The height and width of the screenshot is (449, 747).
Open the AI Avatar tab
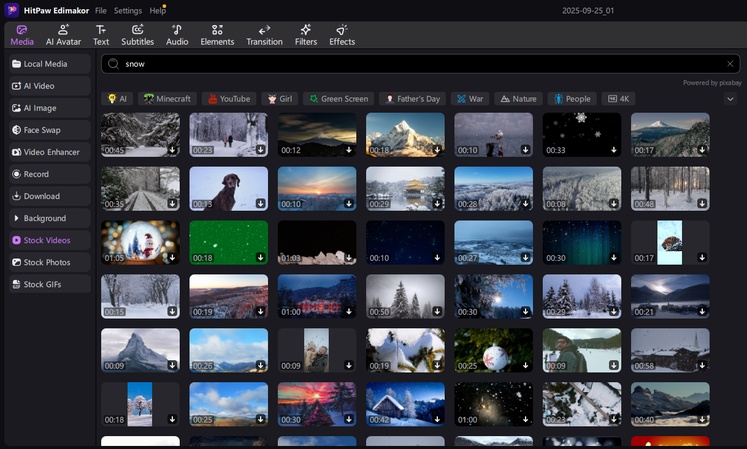[63, 35]
